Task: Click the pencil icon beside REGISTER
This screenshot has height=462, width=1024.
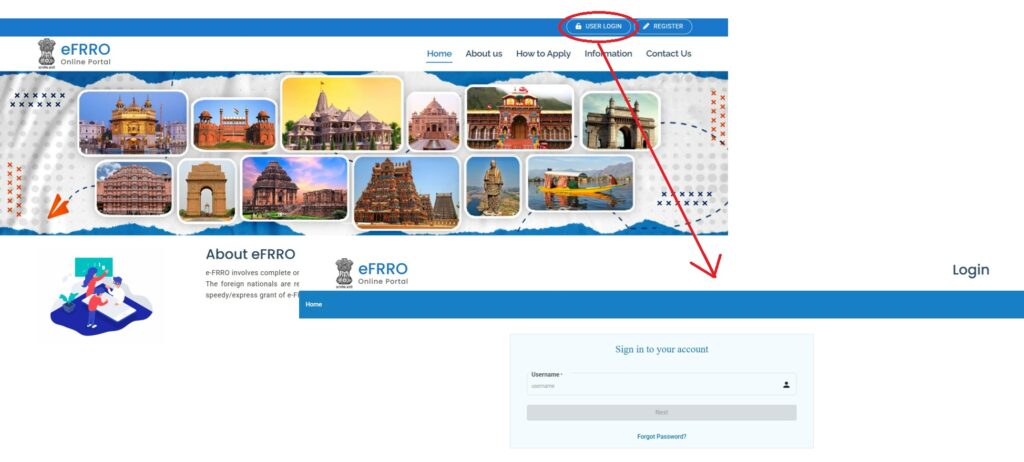Action: (647, 27)
